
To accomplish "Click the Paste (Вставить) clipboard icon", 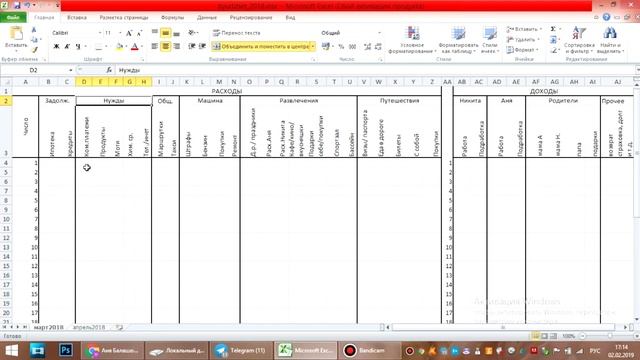I will 16,33.
